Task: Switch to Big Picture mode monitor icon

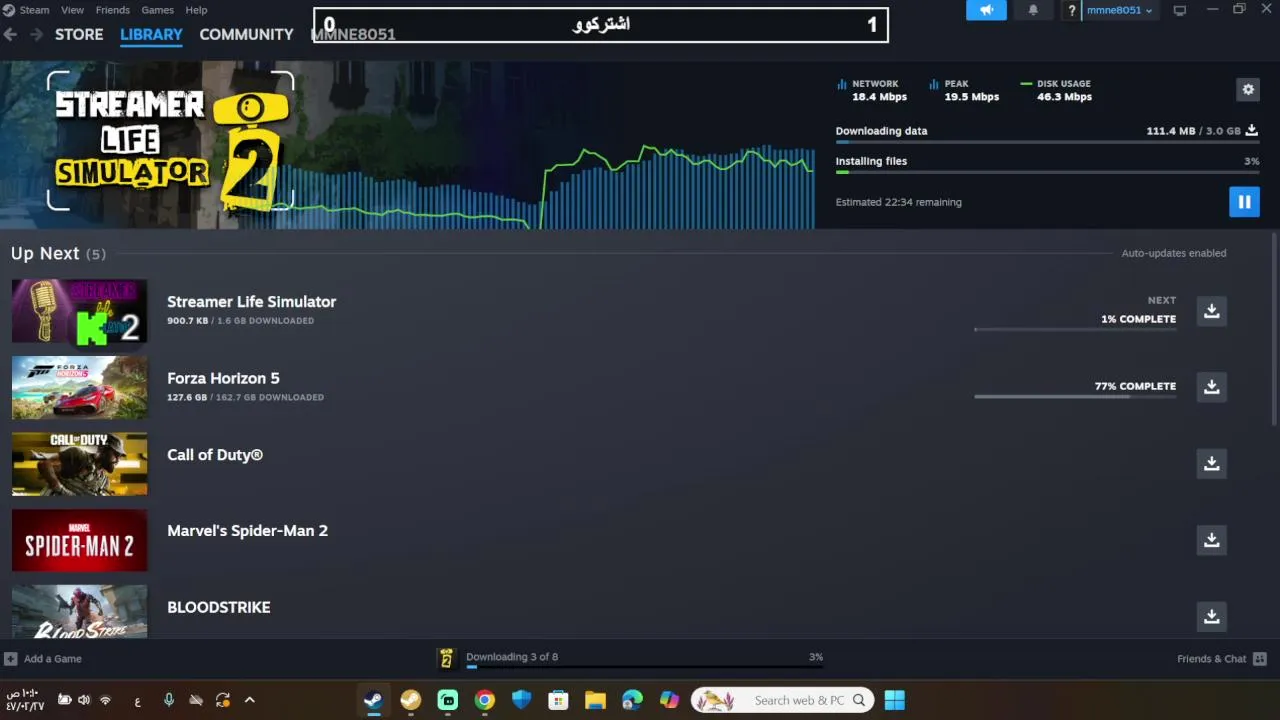Action: click(1180, 10)
